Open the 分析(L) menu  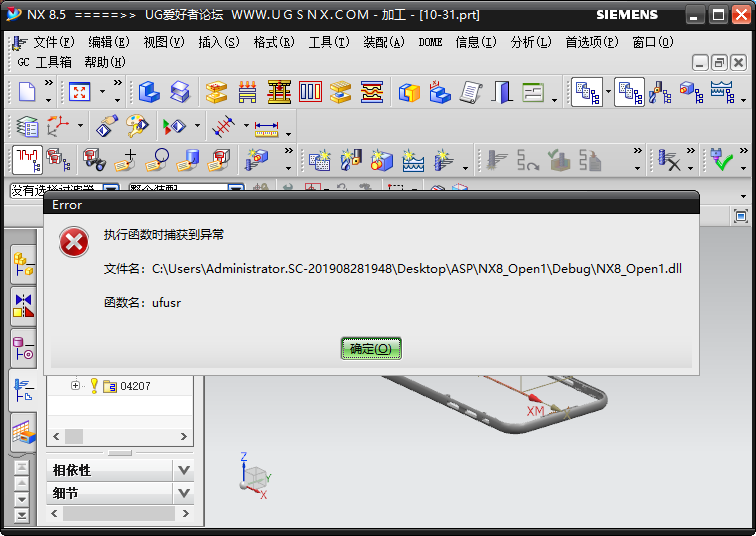(x=531, y=42)
